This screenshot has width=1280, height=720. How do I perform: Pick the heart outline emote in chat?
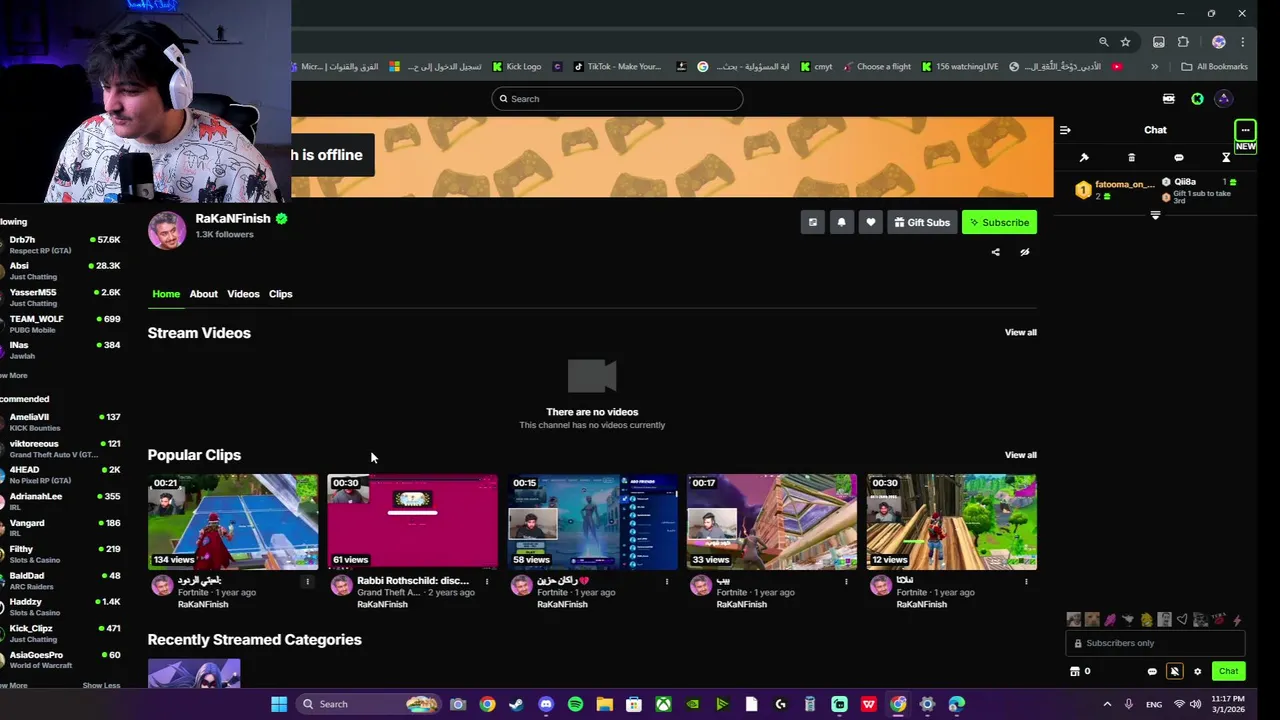[1182, 620]
